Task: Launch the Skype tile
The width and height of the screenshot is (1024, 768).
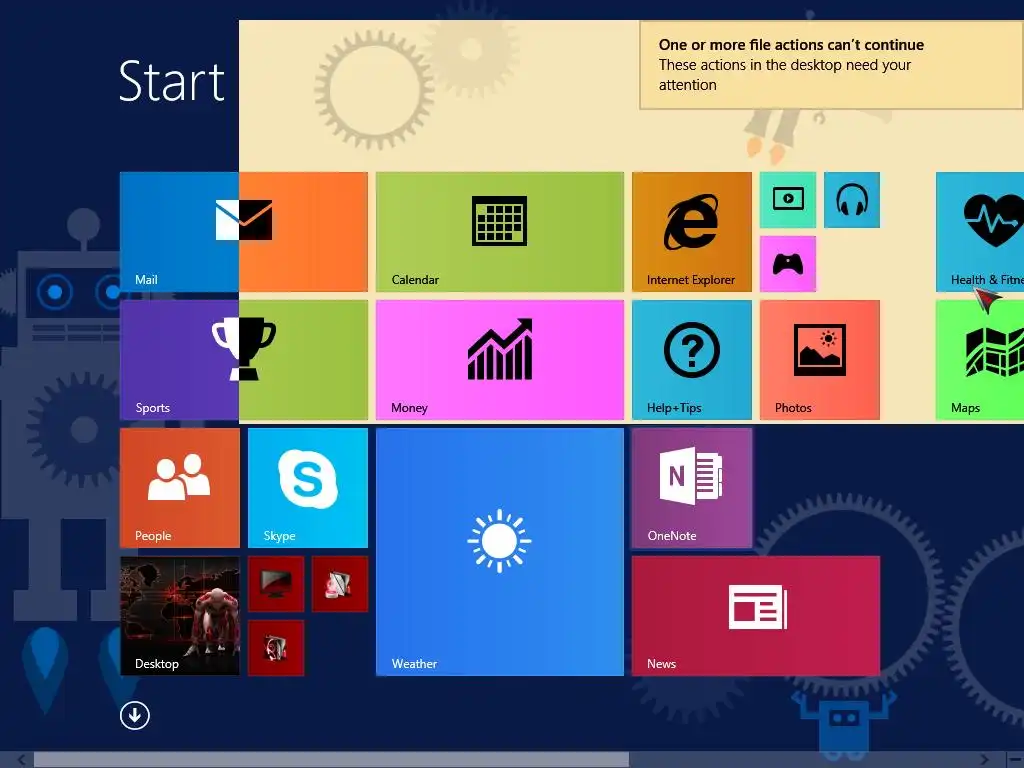Action: pyautogui.click(x=308, y=488)
